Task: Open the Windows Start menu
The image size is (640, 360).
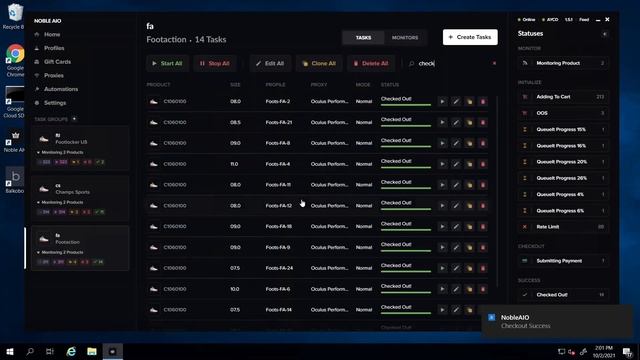Action: pyautogui.click(x=10, y=351)
